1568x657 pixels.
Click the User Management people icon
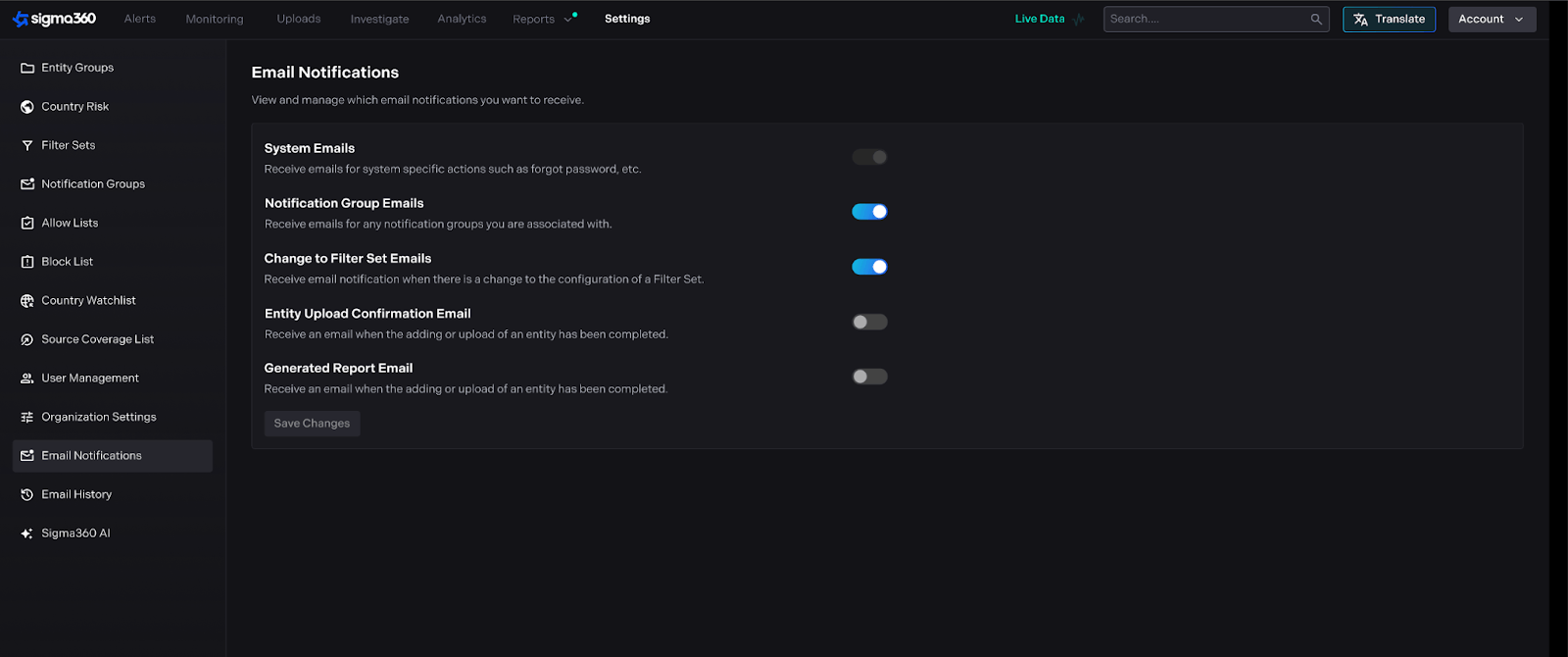coord(27,379)
